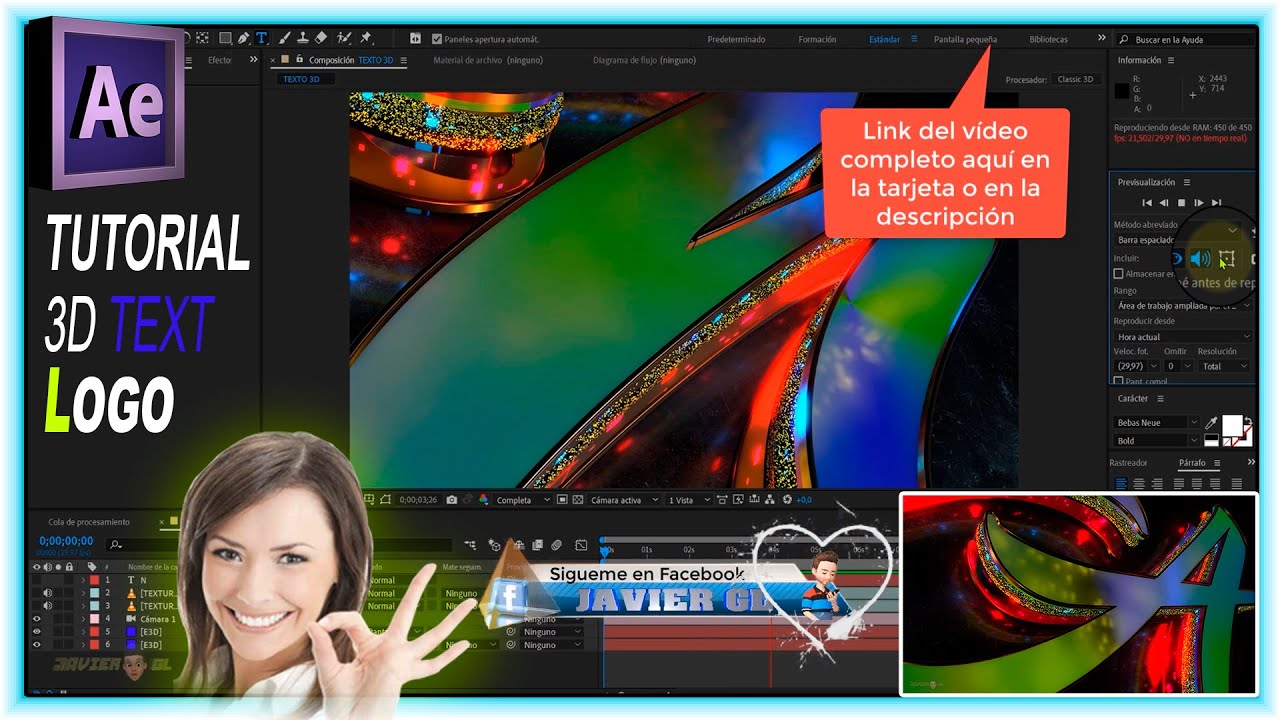Click the eyedropper in Carácter panel
This screenshot has height=720, width=1280.
click(x=1211, y=423)
